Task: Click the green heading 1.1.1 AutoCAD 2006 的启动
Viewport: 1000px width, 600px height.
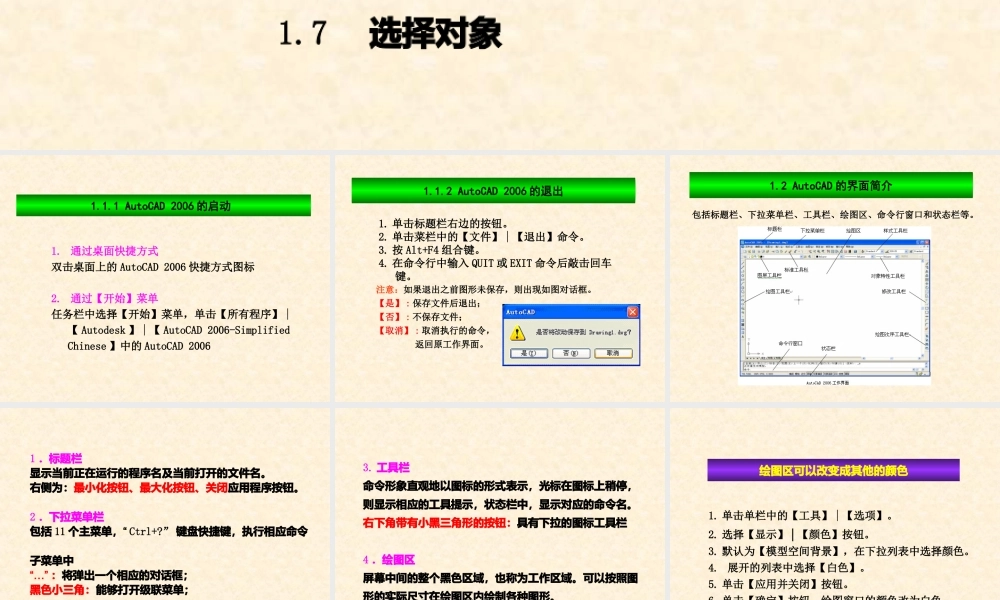Action: point(163,205)
